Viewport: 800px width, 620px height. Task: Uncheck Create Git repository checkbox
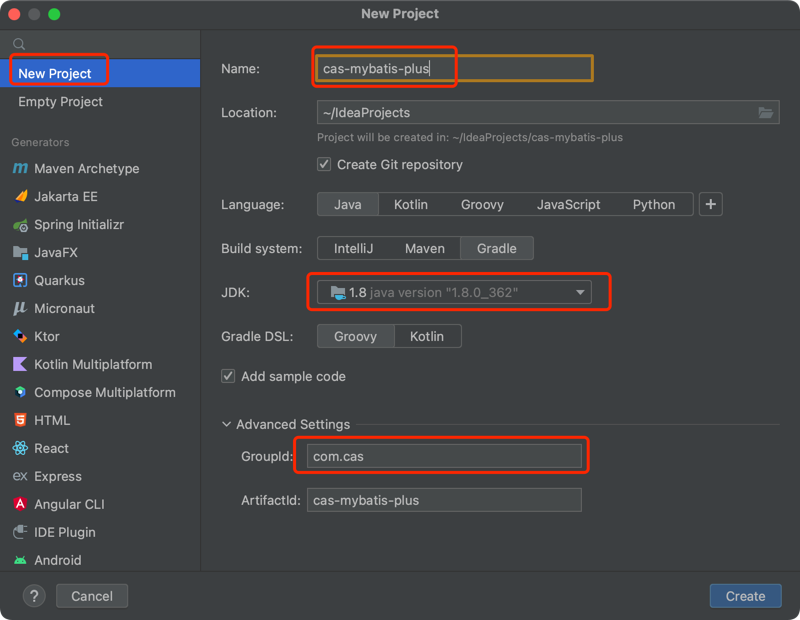[324, 165]
